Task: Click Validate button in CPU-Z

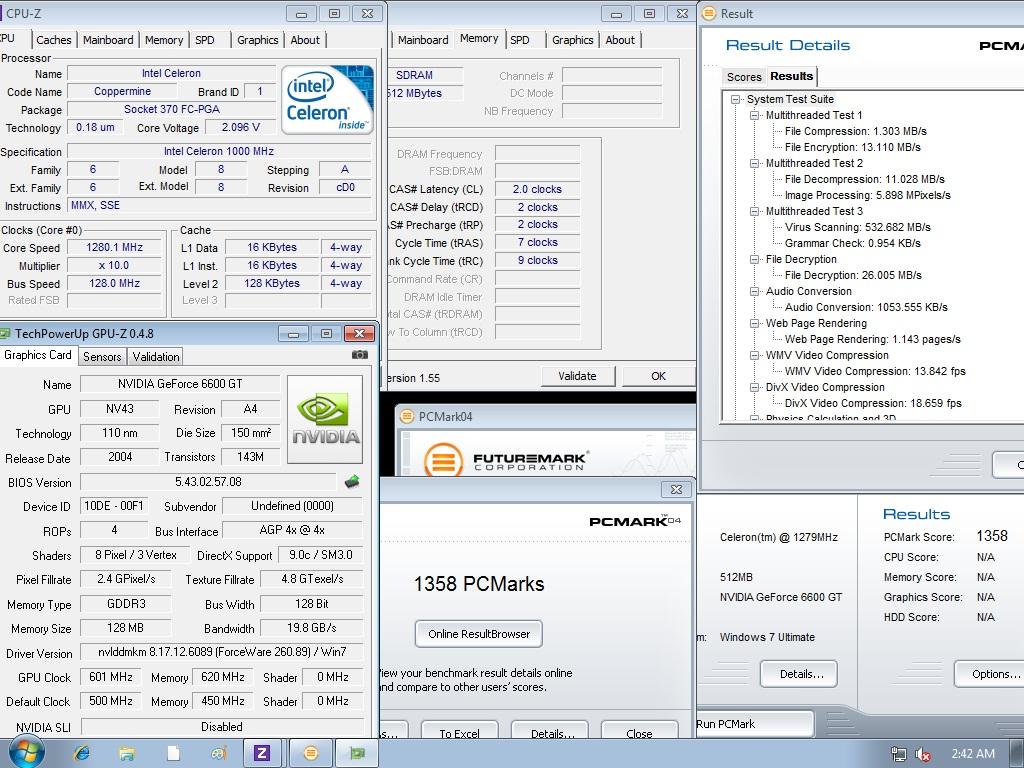Action: coord(577,376)
